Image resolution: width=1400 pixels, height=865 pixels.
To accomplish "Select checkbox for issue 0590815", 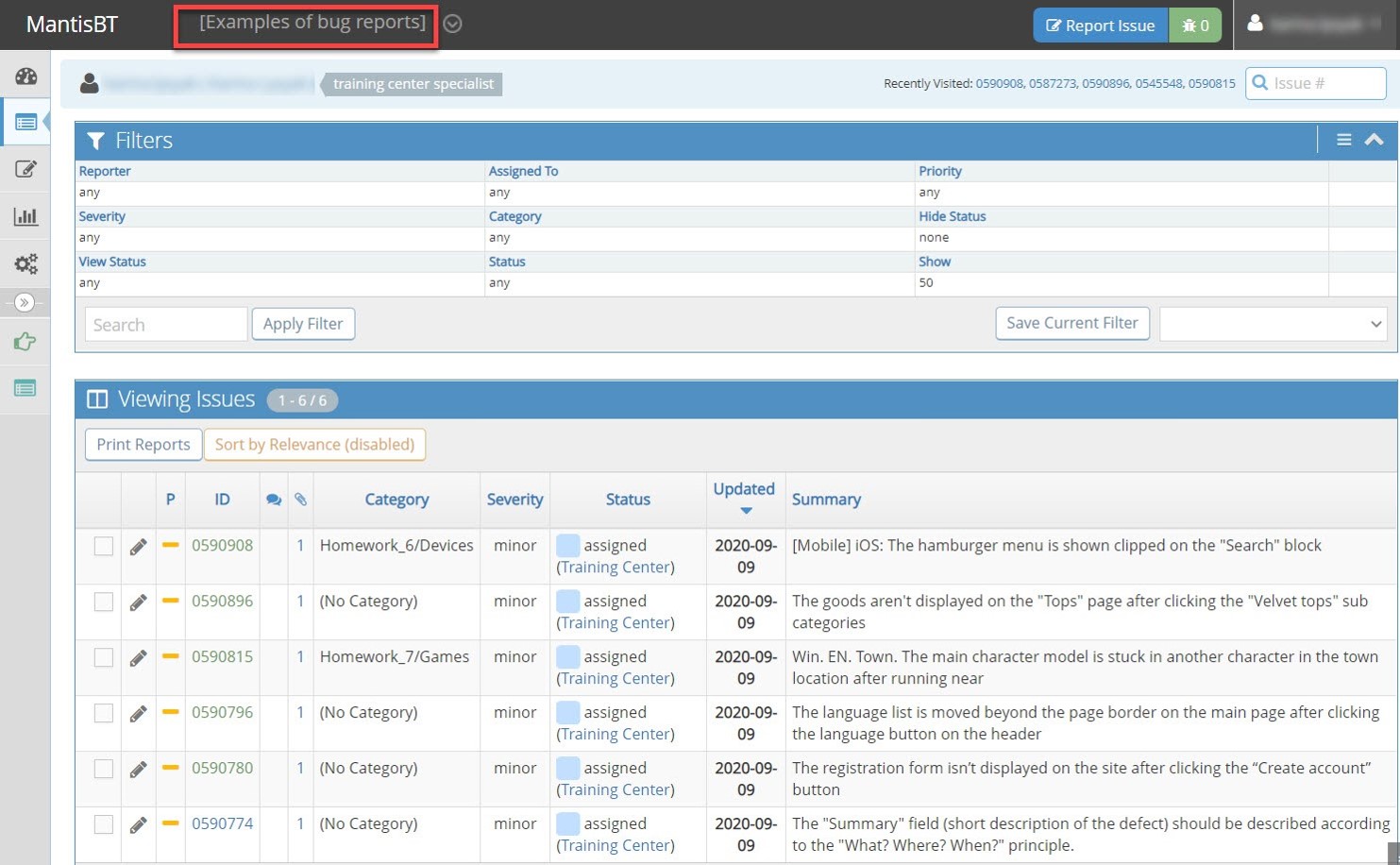I will pos(104,658).
